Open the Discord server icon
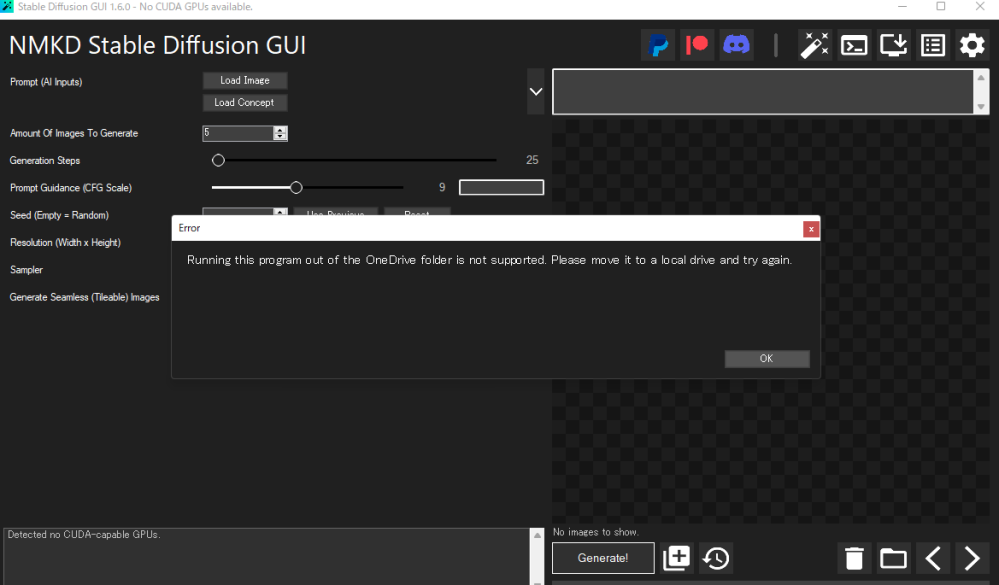Viewport: 999px width, 585px height. click(737, 45)
